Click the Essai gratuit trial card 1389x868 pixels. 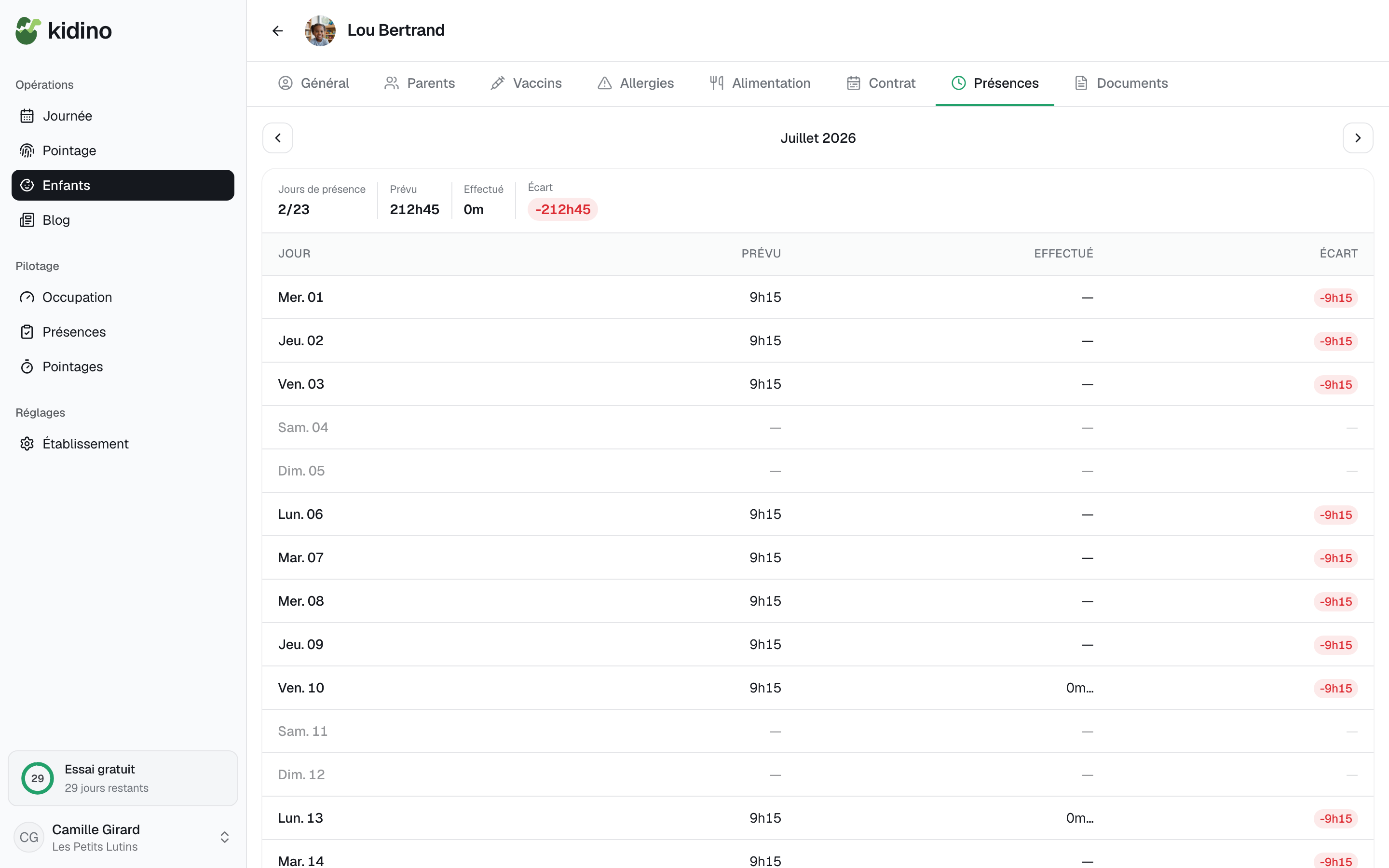(x=123, y=778)
